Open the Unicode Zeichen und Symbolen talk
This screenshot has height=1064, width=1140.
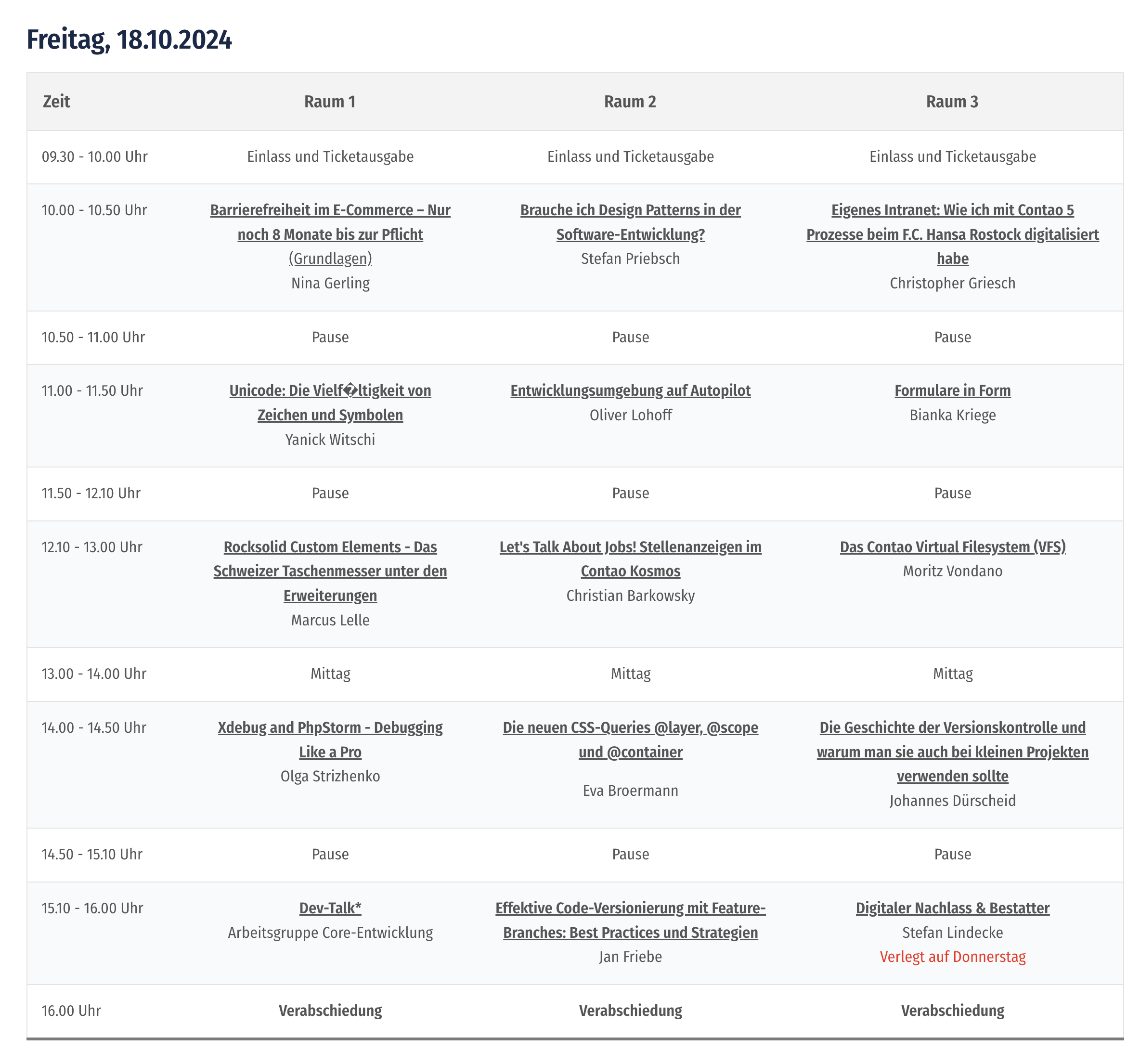tap(330, 402)
